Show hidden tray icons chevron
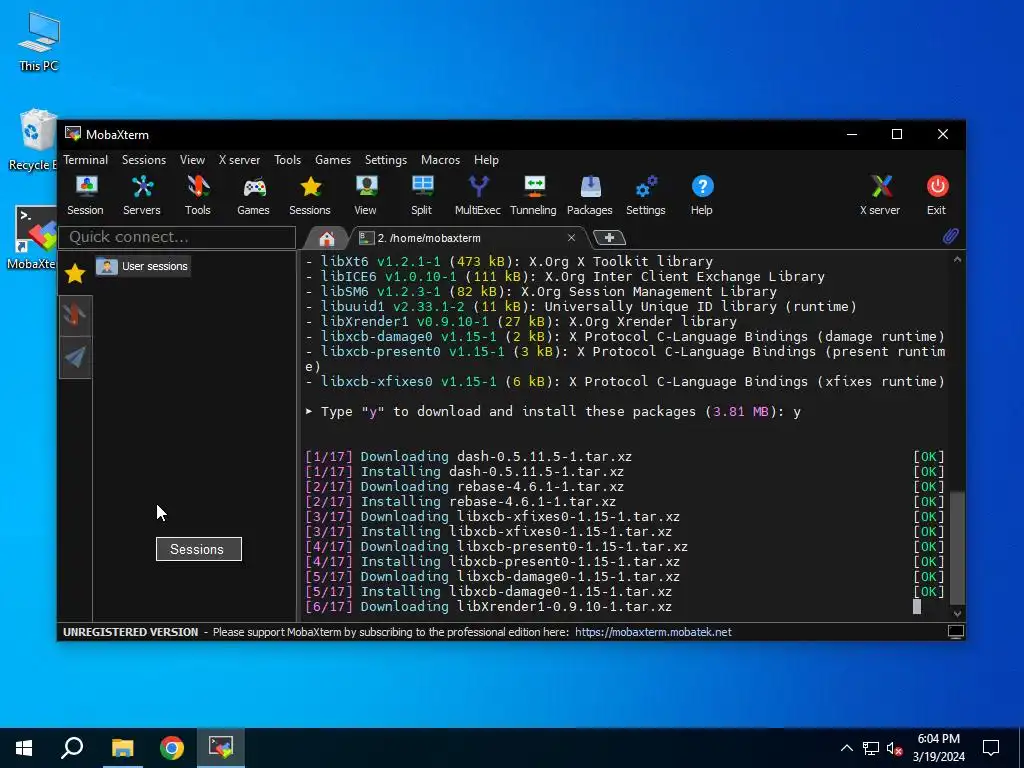The height and width of the screenshot is (768, 1024). [846, 748]
